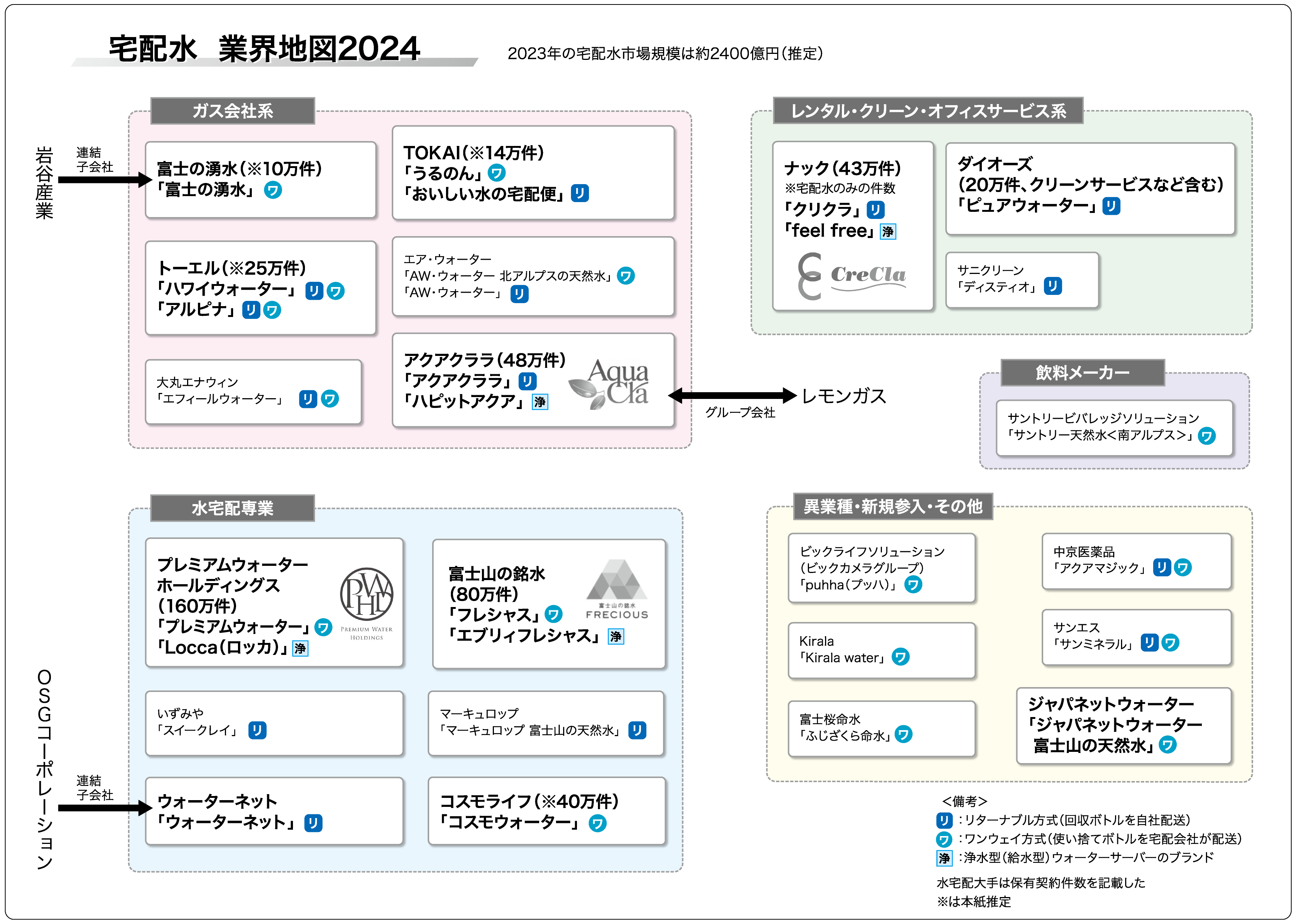Viewport: 1295px width, 924px height.
Task: Click the Aqua Clara leaf logo
Action: point(608,384)
